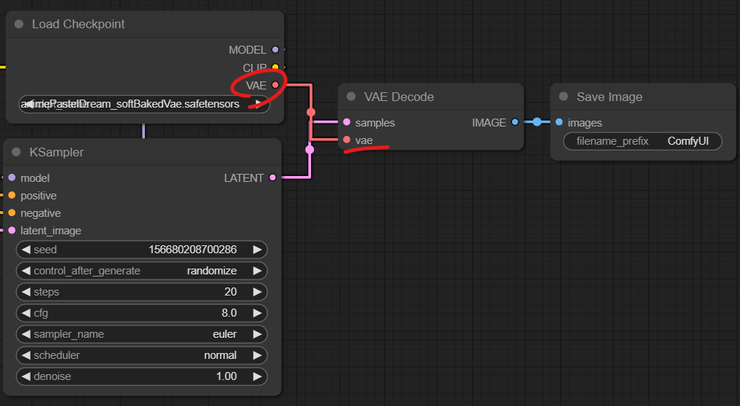Click the CLIP output socket on Load Checkpoint
740x406 pixels.
coord(275,67)
